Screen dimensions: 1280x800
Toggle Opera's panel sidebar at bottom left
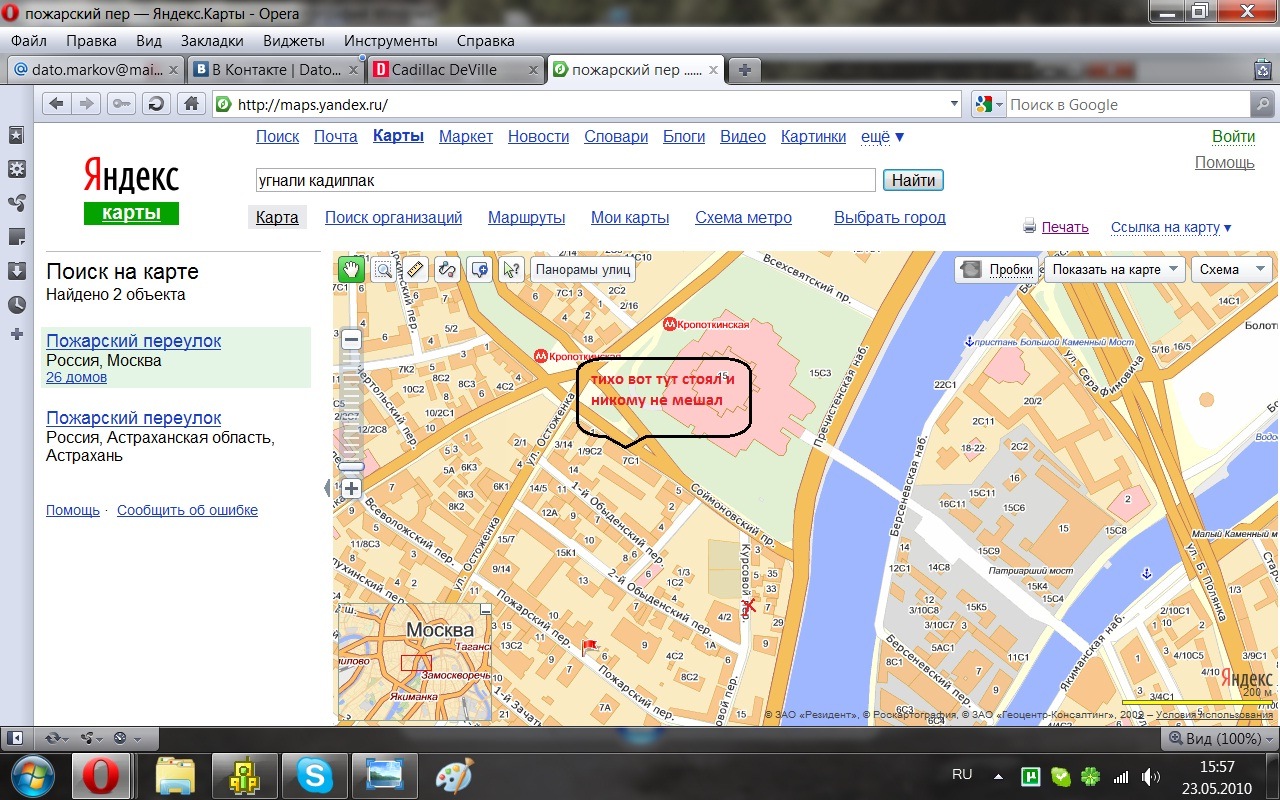(x=16, y=738)
